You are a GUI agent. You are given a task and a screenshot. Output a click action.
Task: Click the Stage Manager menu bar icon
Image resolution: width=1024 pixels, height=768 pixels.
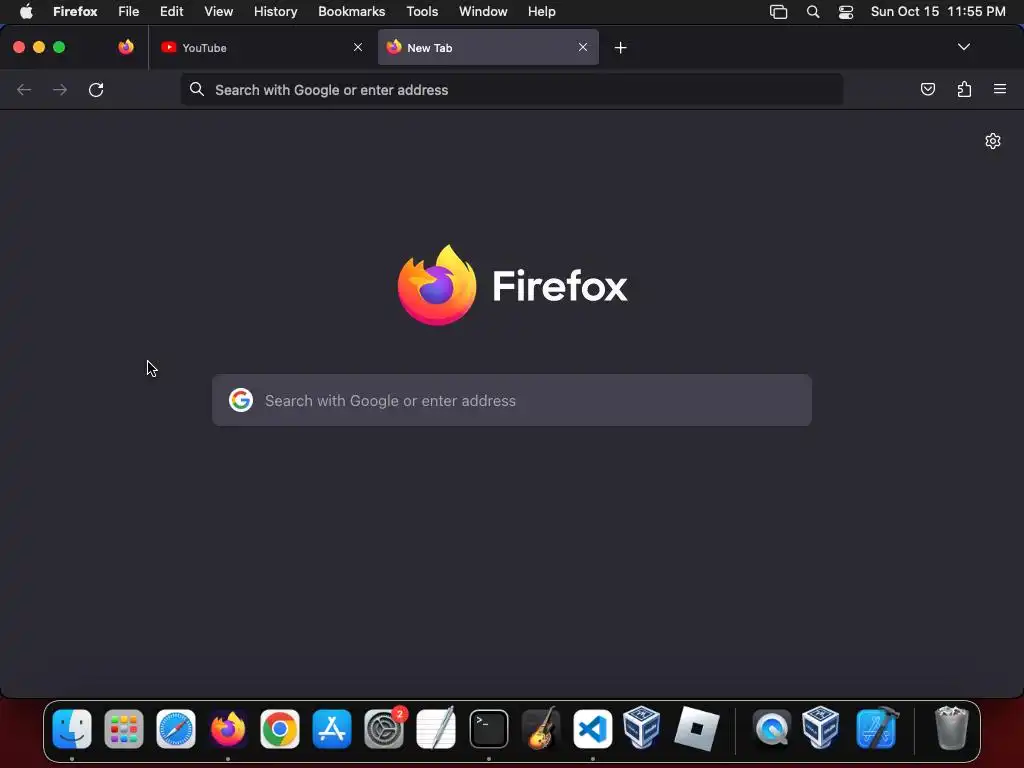click(778, 12)
